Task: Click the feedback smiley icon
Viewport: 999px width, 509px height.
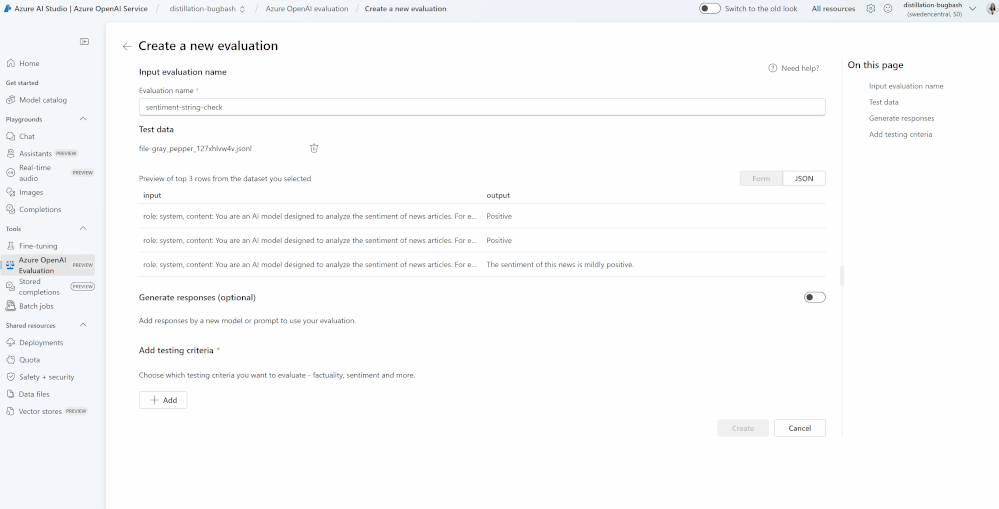Action: pos(888,9)
